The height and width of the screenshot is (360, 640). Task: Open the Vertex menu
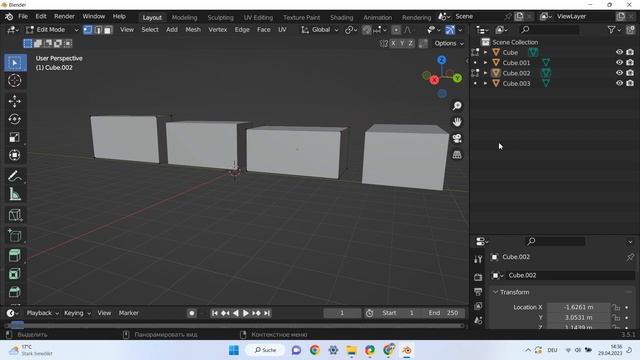218,30
